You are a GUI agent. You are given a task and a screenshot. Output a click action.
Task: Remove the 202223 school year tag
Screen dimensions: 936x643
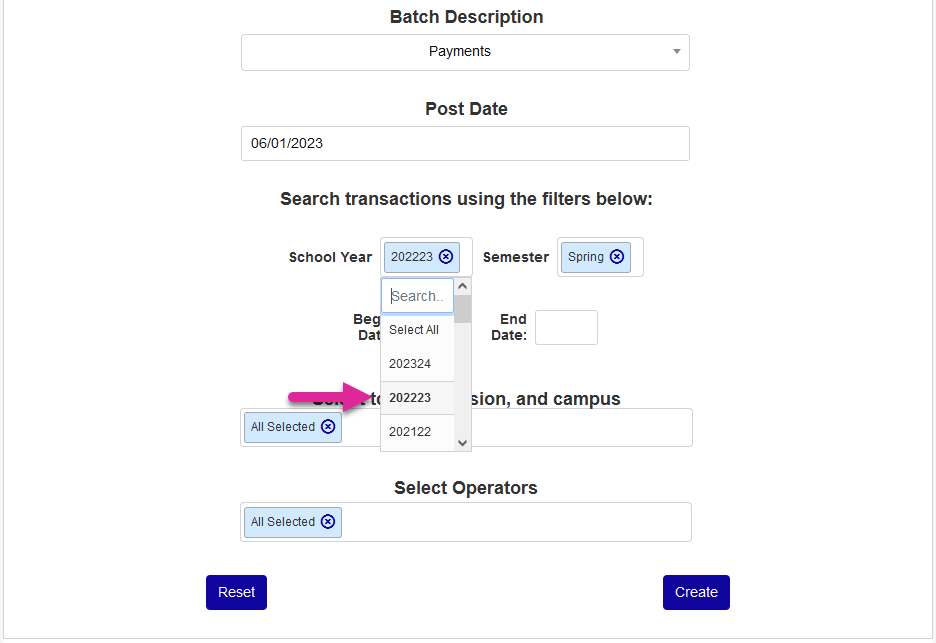coord(446,257)
